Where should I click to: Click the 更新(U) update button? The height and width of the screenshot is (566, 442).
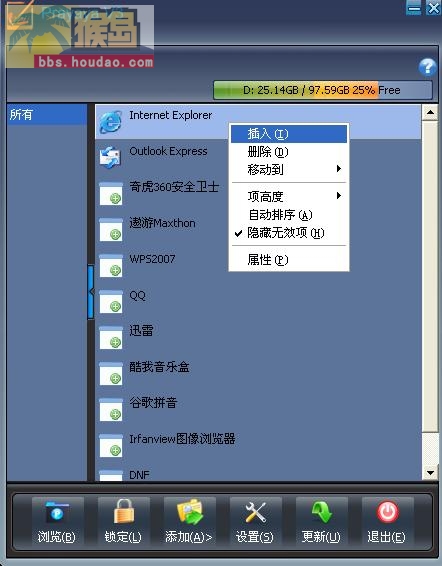point(321,521)
